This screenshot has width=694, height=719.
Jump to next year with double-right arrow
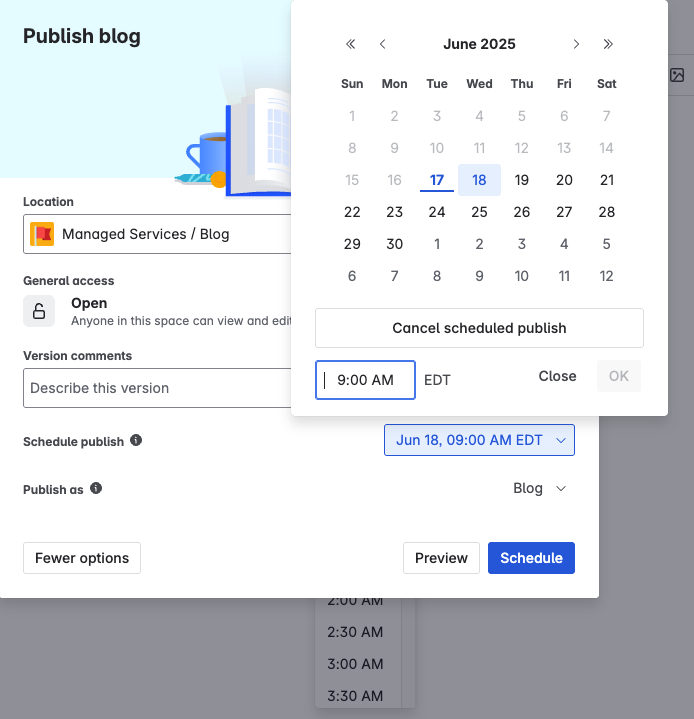click(608, 44)
